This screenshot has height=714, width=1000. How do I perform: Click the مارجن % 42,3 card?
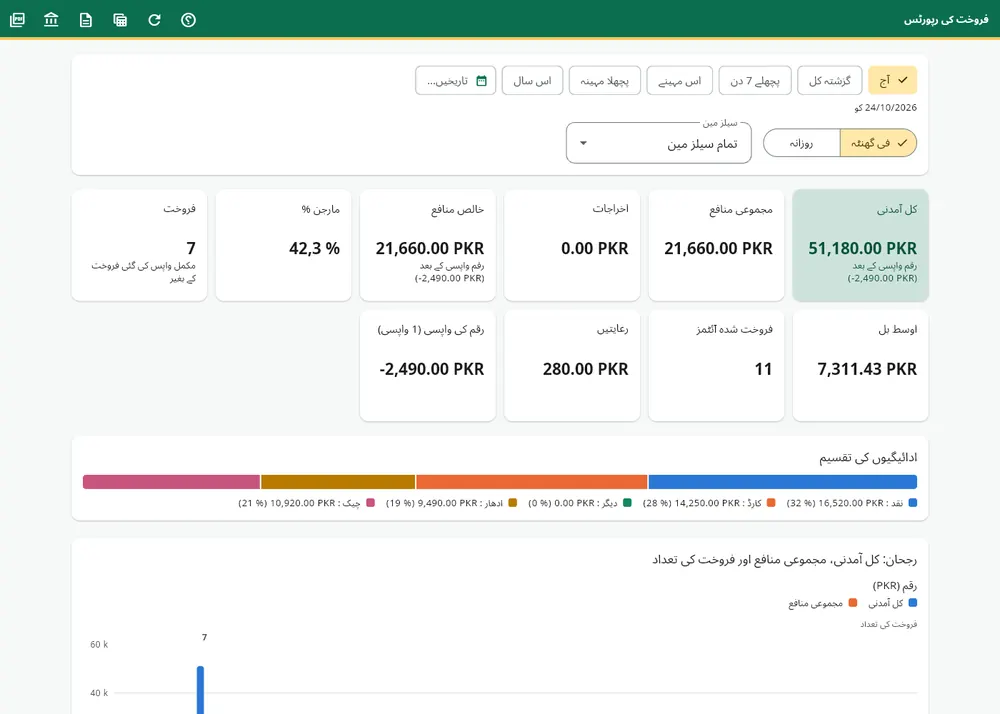pos(284,245)
